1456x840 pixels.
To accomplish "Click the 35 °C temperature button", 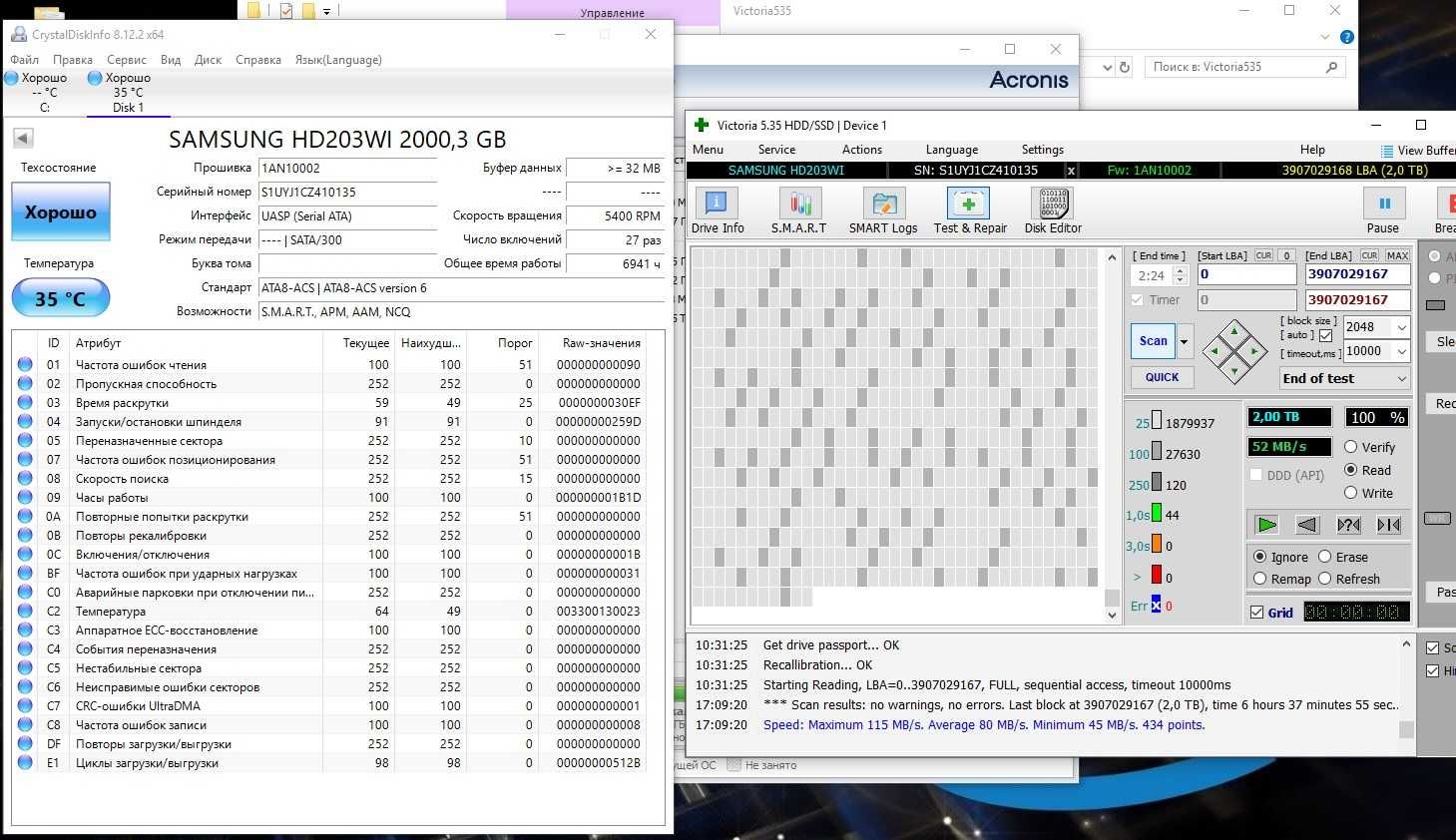I will (x=61, y=298).
